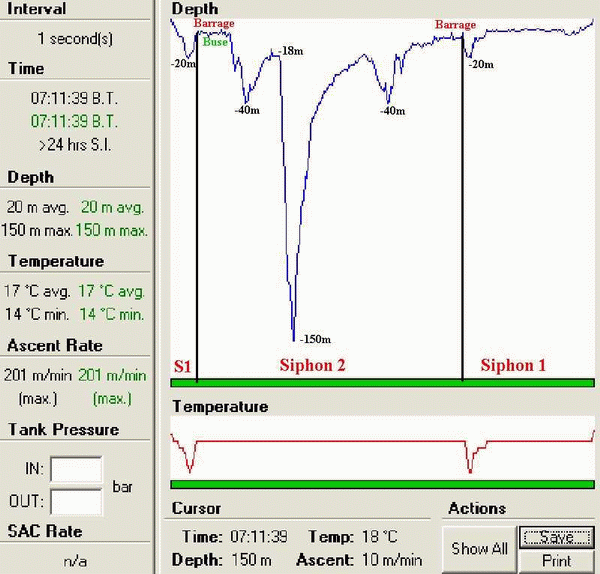Click the green Buse label on graph
The image size is (600, 574).
pyautogui.click(x=214, y=42)
